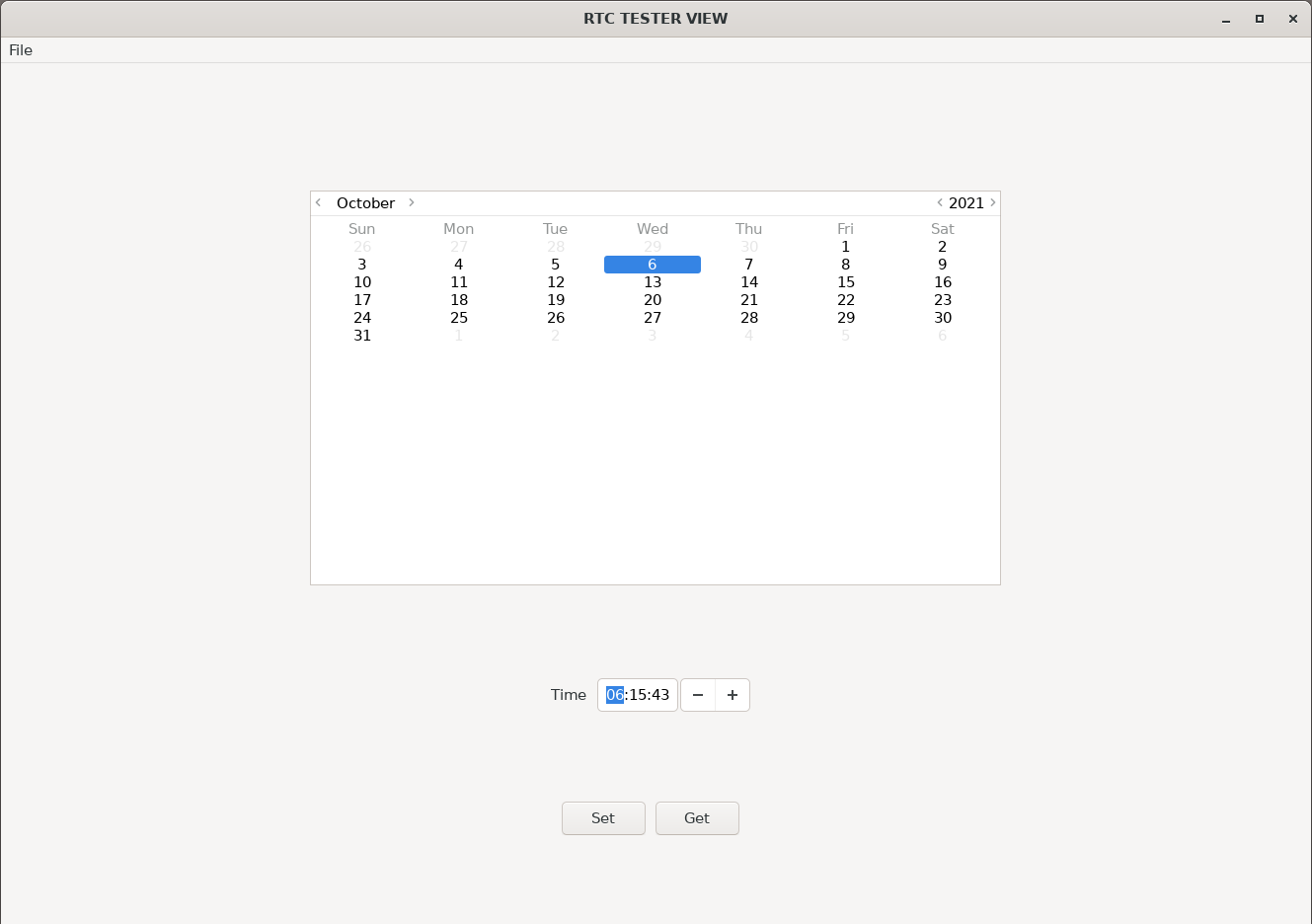The width and height of the screenshot is (1312, 924).
Task: Choose greyed-out September 26 date
Action: pyautogui.click(x=362, y=247)
